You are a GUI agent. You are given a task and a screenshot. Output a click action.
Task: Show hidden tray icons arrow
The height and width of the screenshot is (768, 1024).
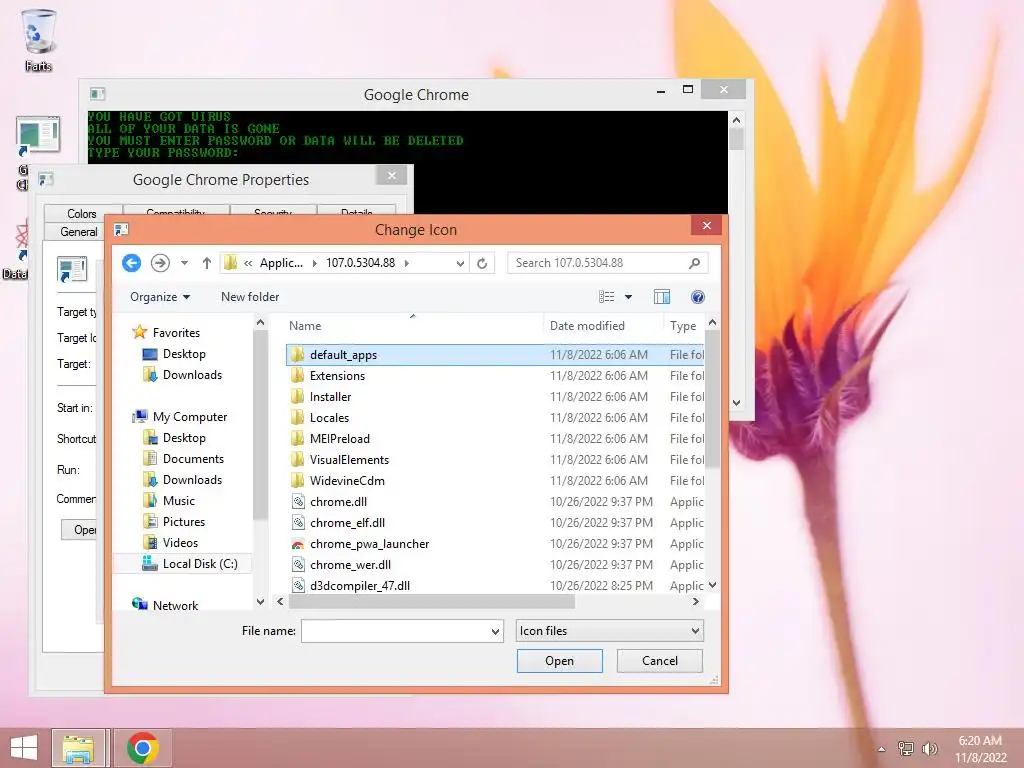tap(881, 749)
